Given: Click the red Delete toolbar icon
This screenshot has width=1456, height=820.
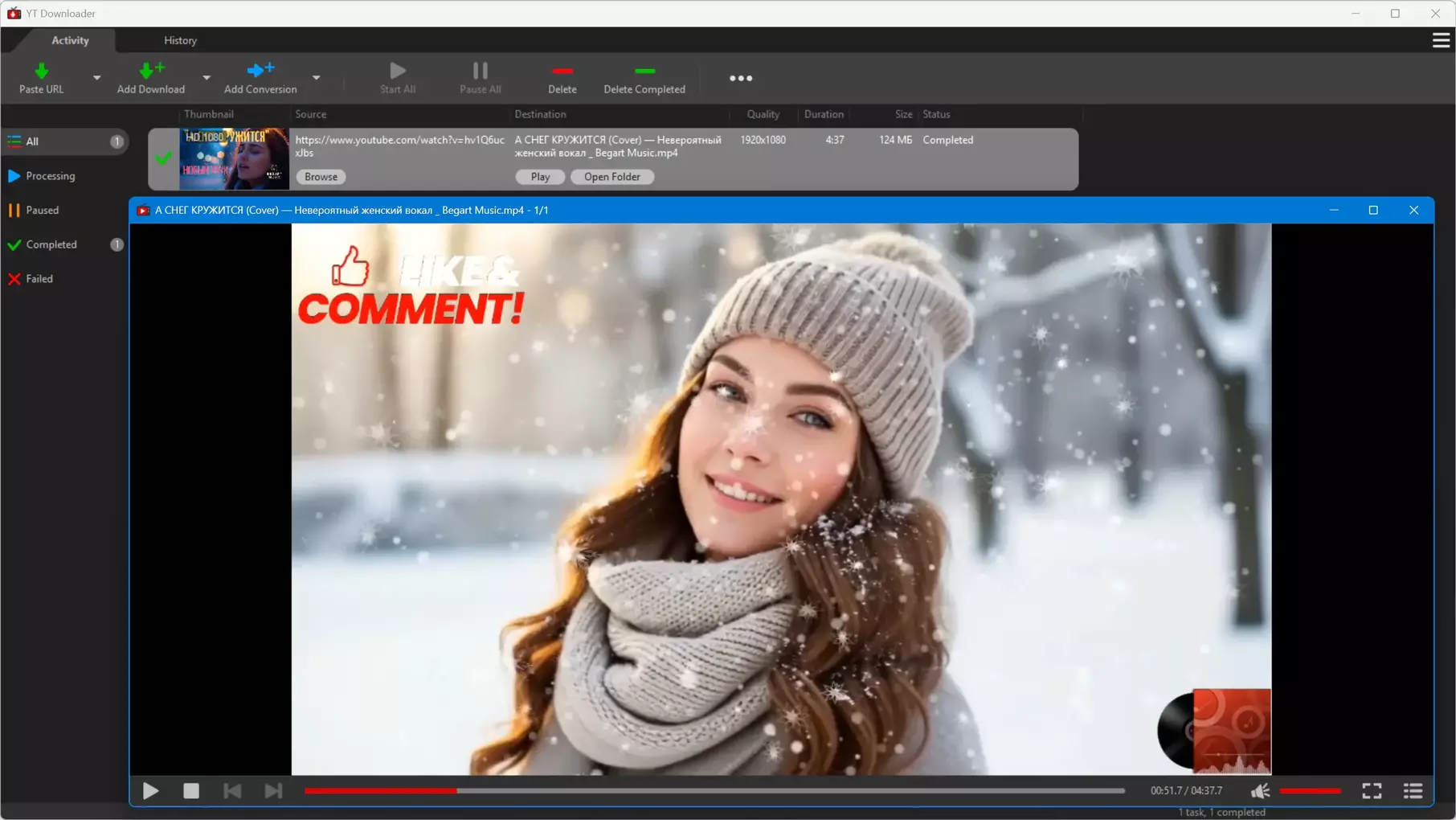Looking at the screenshot, I should coord(562,77).
